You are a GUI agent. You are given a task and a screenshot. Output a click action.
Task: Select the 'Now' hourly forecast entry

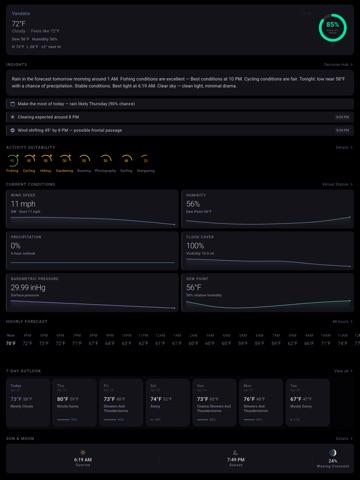click(11, 339)
